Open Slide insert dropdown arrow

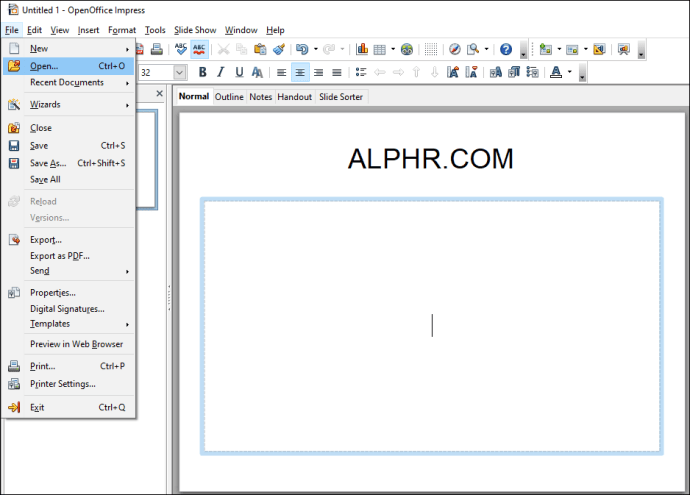[559, 49]
